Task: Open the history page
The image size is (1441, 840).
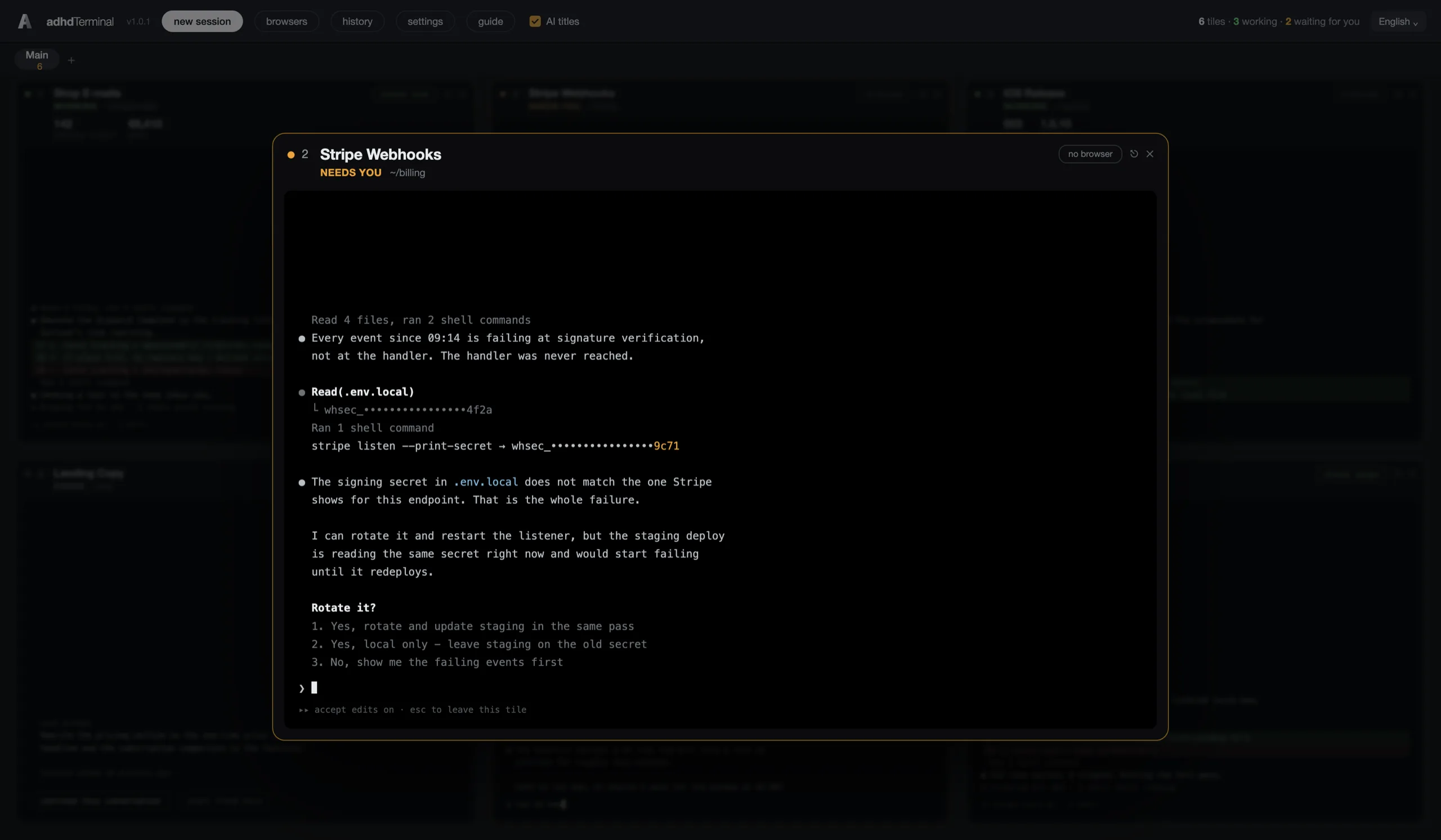Action: pyautogui.click(x=357, y=21)
